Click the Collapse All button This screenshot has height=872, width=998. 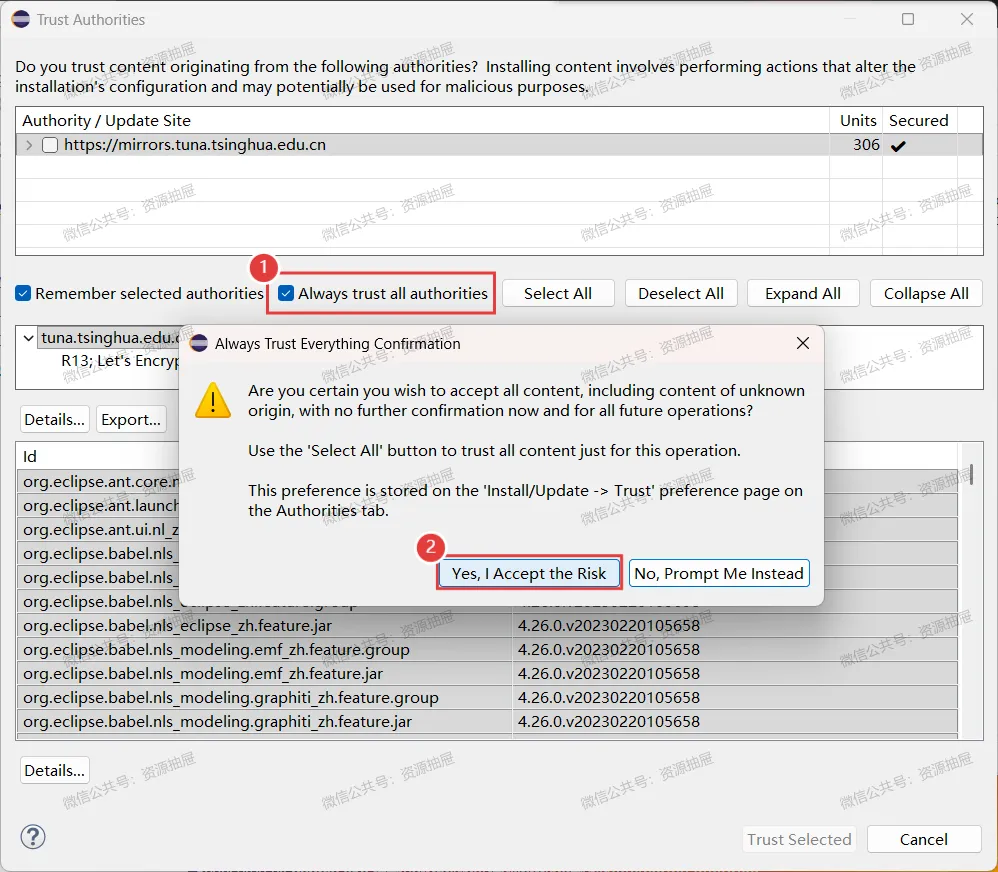(926, 293)
